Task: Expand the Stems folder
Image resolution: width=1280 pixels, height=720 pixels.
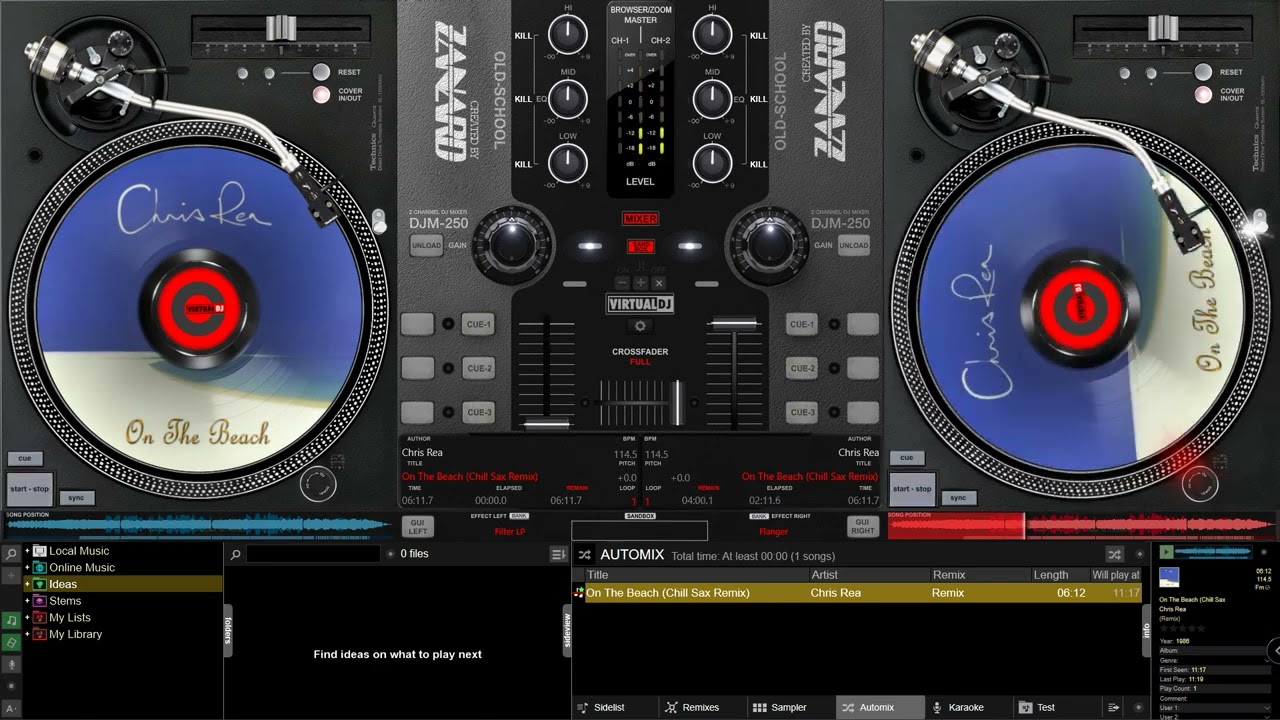Action: click(x=27, y=601)
